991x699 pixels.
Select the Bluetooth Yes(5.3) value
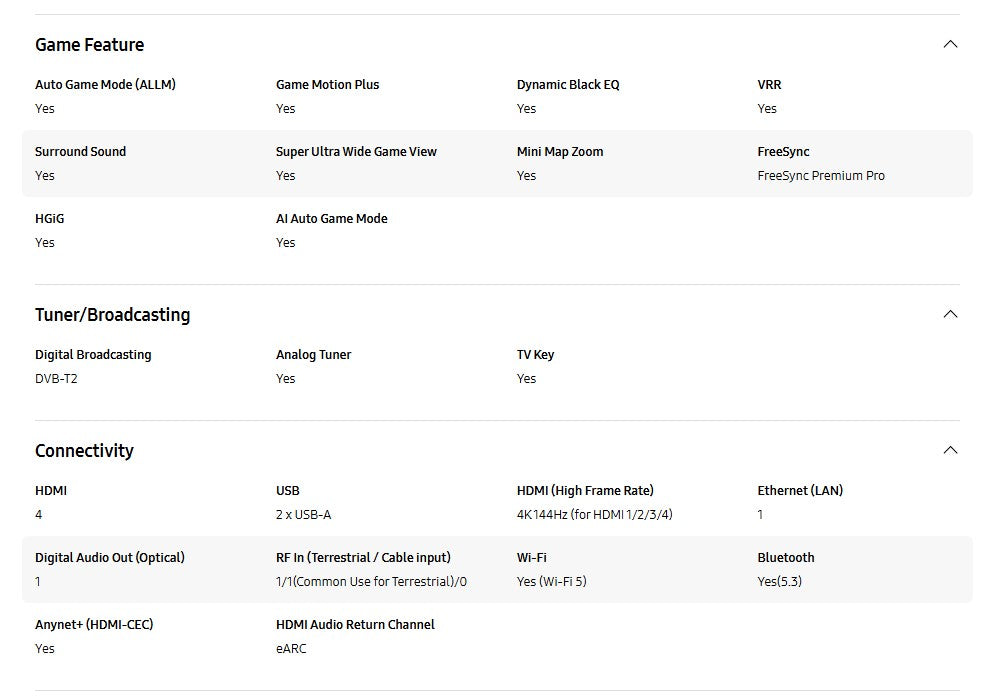(779, 582)
